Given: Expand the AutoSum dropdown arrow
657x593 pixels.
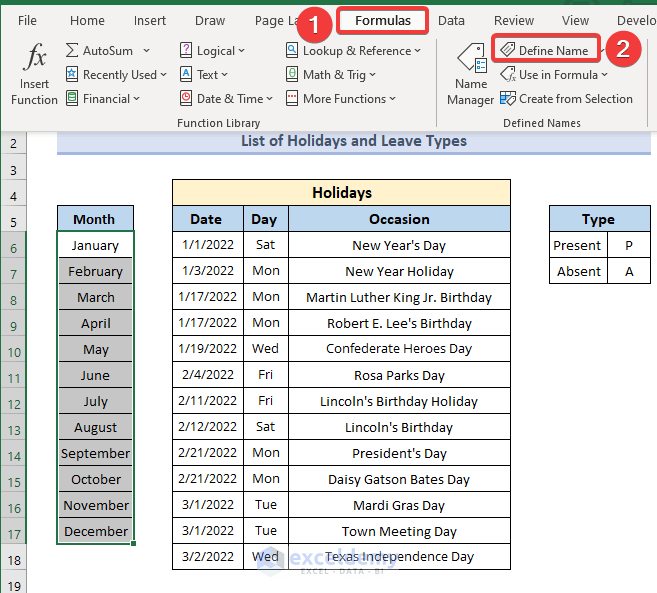Looking at the screenshot, I should tap(146, 51).
